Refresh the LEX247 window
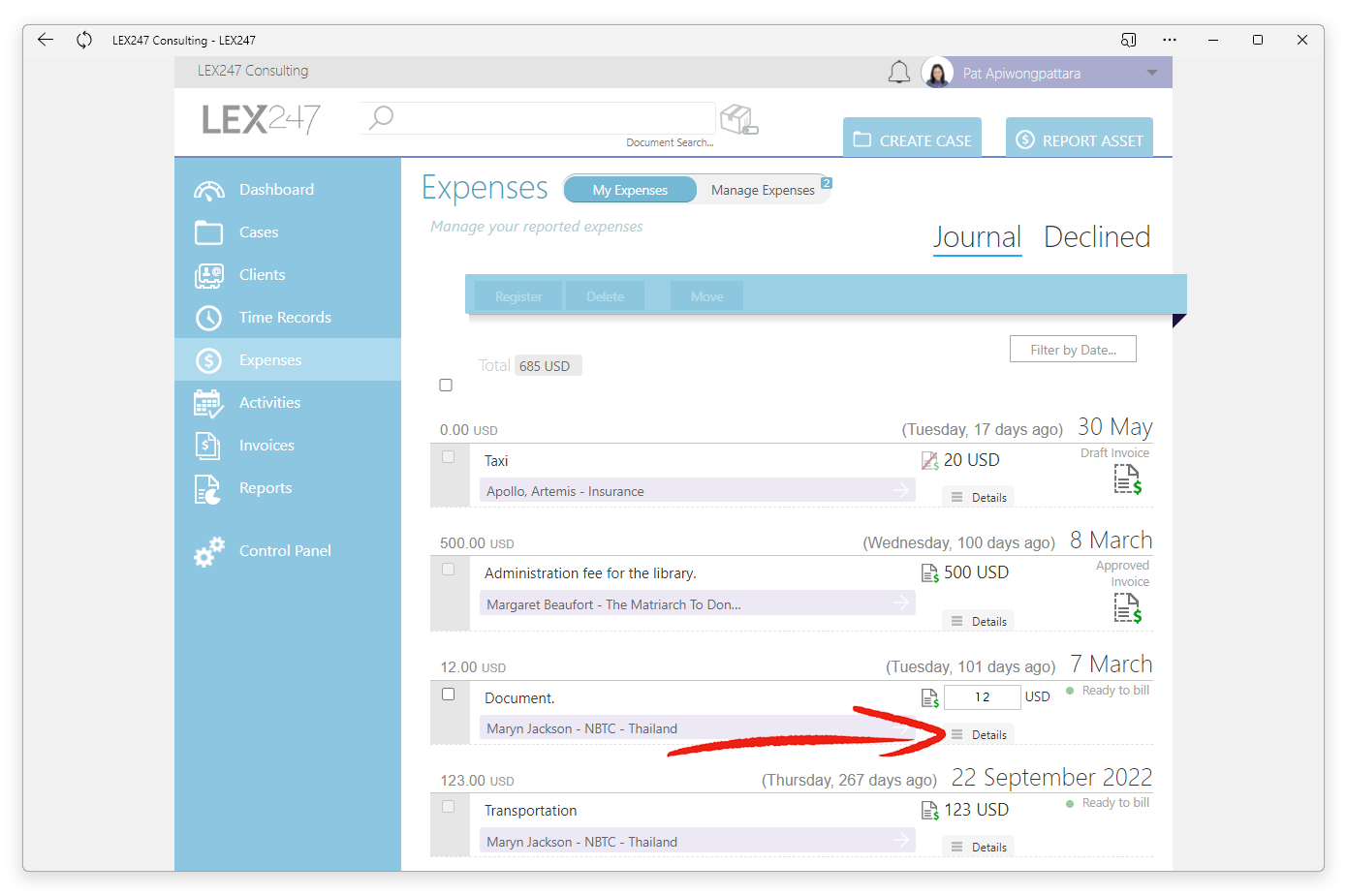 (x=84, y=40)
